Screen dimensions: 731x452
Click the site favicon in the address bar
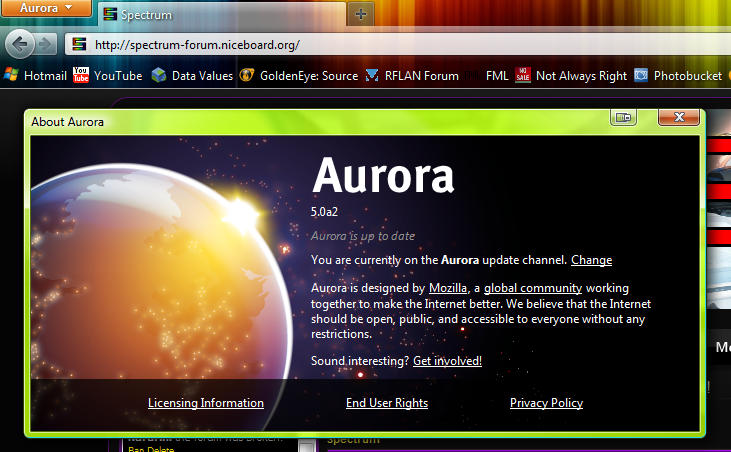(x=79, y=45)
